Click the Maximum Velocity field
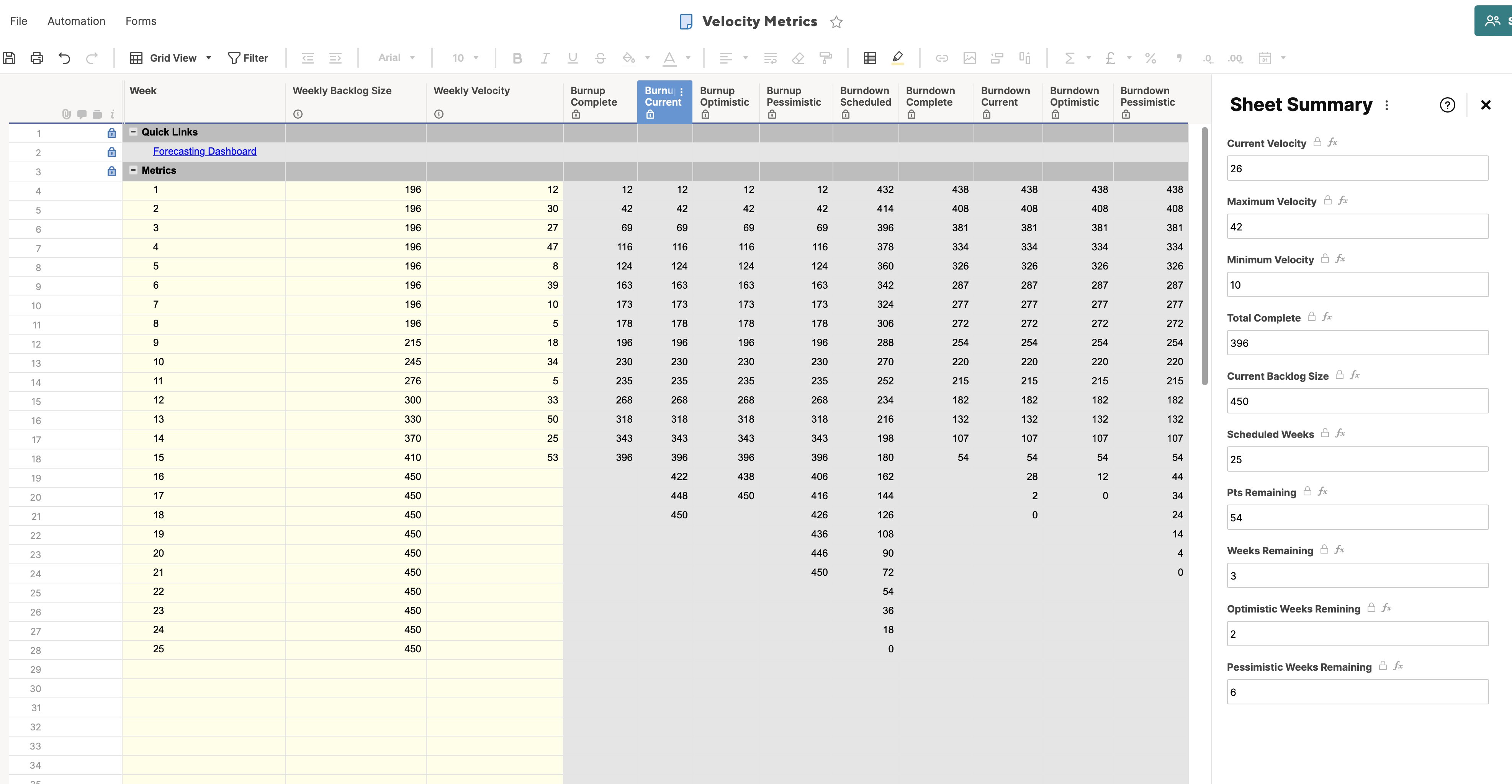 pos(1358,227)
